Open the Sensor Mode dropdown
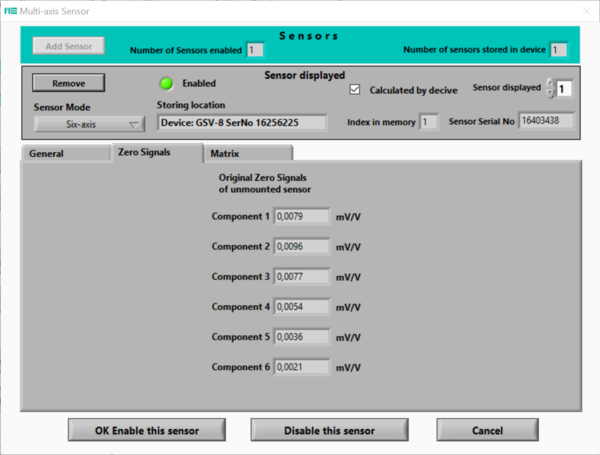Image resolution: width=600 pixels, height=455 pixels. pos(90,124)
